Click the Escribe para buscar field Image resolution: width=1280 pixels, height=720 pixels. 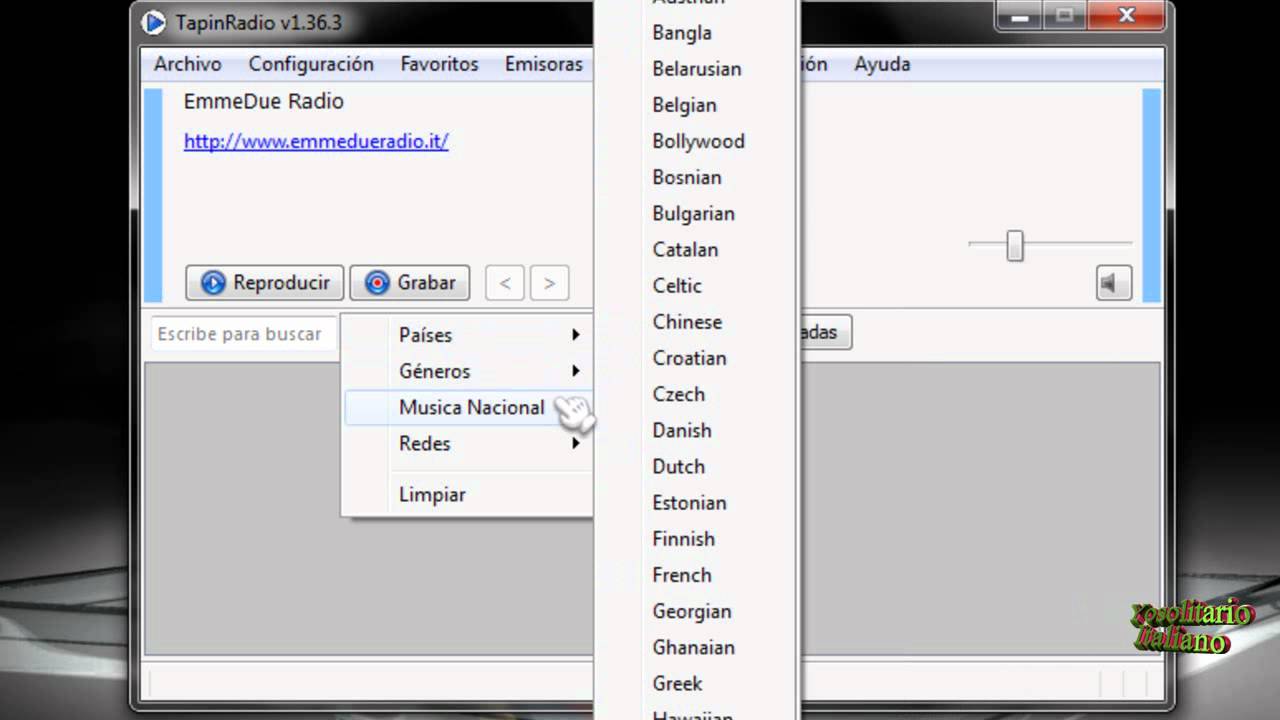pos(245,334)
